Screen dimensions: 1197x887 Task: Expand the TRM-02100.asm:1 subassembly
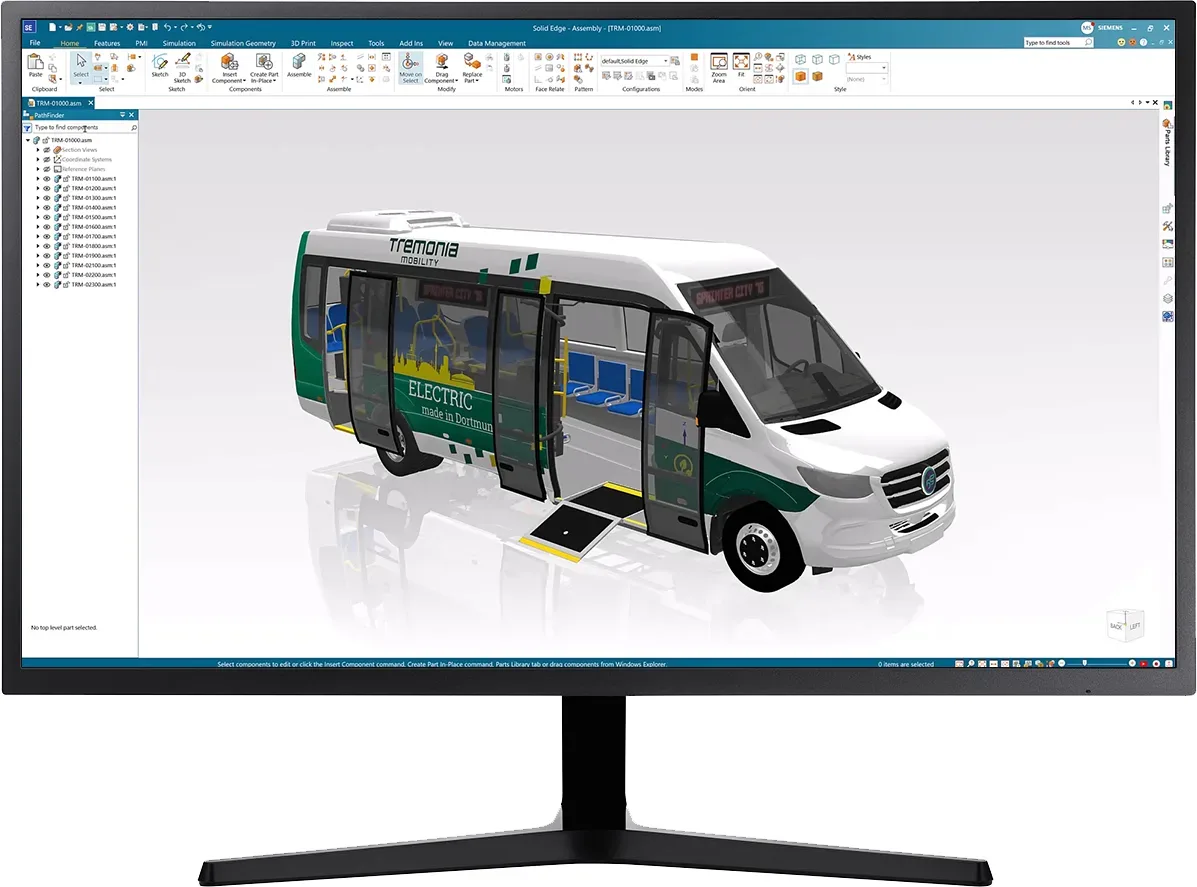coord(37,266)
